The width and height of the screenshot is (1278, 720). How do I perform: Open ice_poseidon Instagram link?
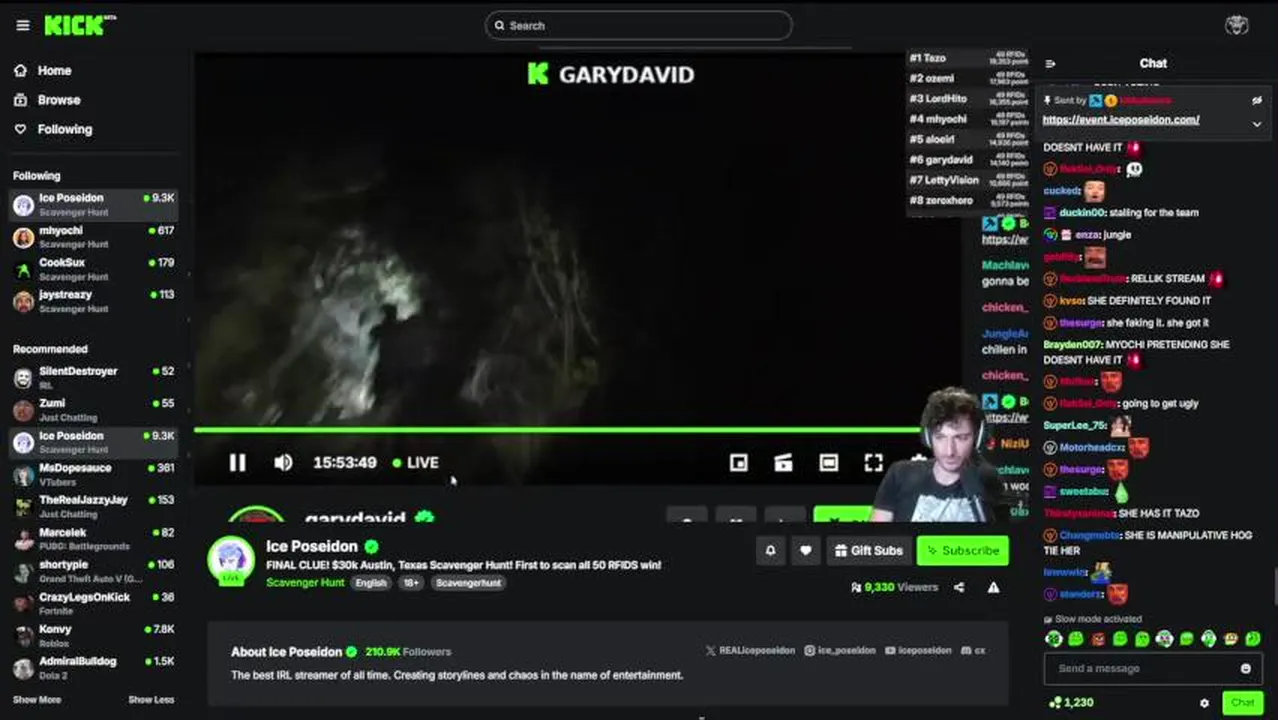(840, 650)
